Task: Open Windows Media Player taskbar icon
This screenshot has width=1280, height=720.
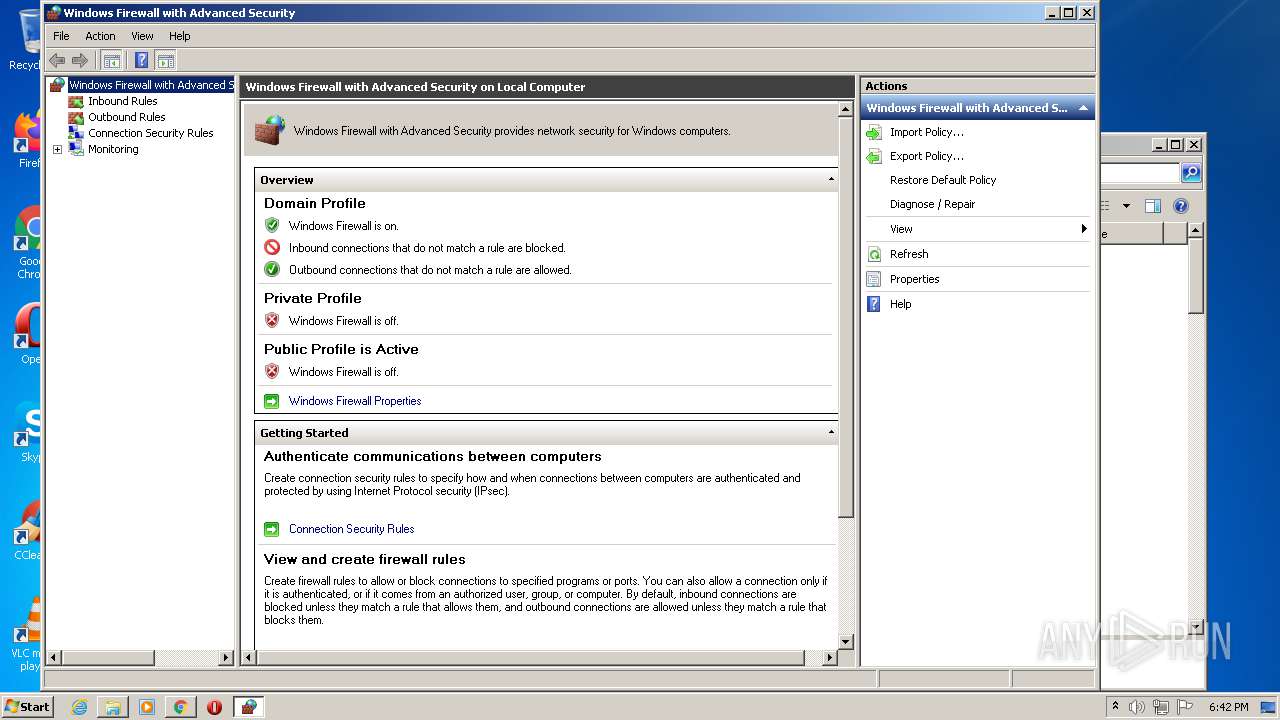Action: coord(147,707)
